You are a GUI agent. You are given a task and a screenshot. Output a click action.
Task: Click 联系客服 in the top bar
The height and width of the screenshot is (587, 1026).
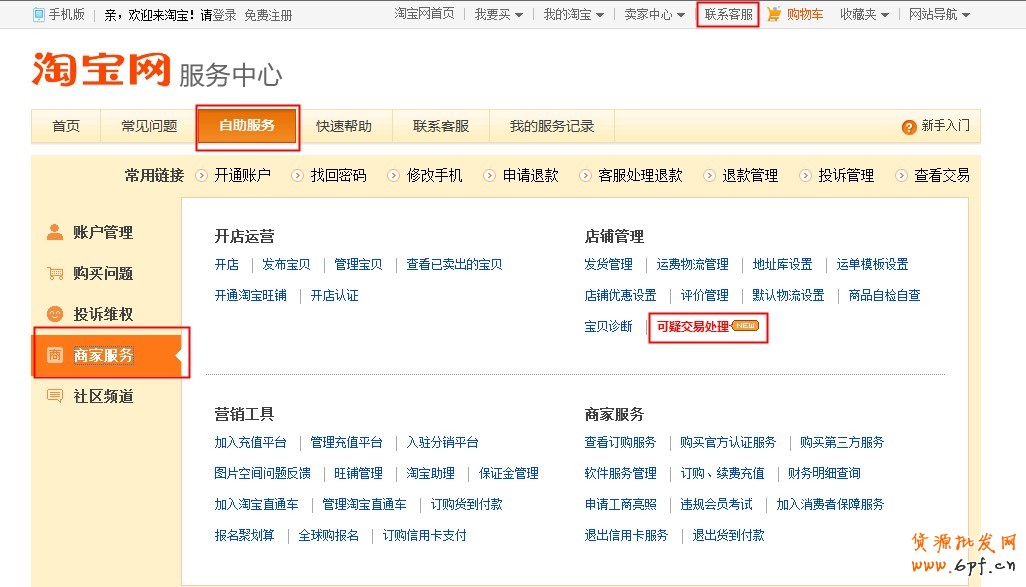[728, 14]
